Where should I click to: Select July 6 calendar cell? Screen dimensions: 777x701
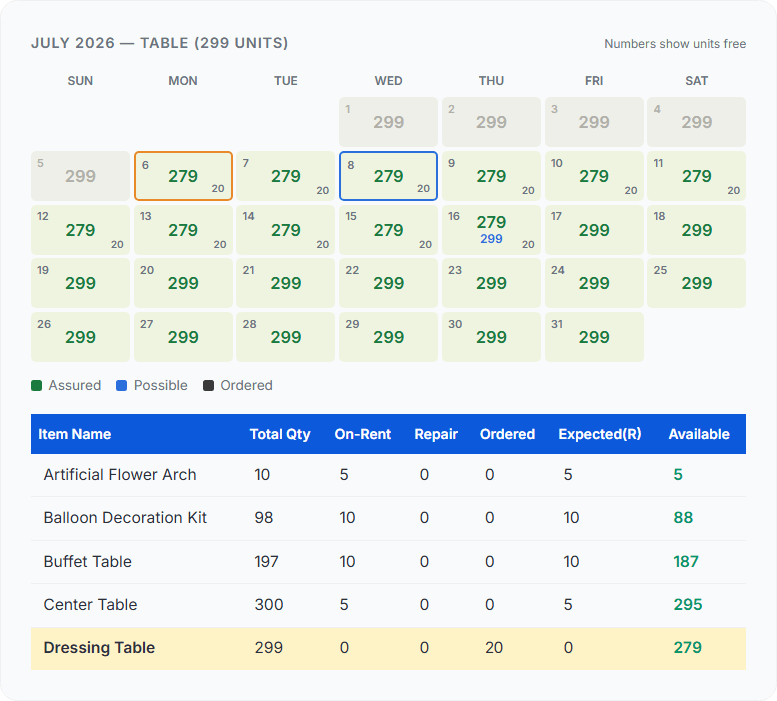(x=183, y=176)
